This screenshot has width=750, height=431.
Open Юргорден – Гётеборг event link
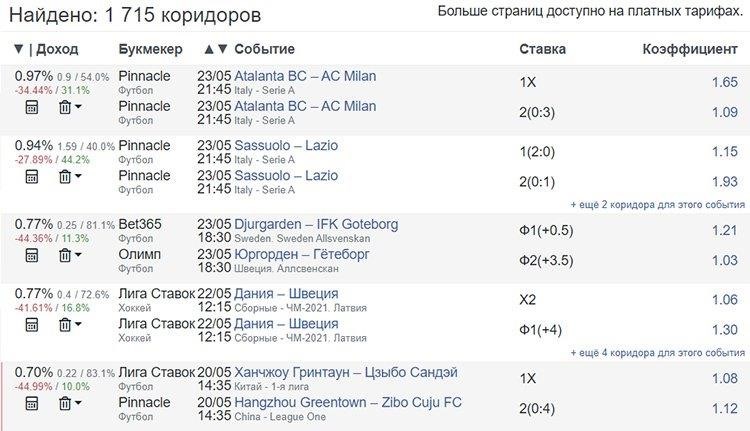click(x=302, y=254)
